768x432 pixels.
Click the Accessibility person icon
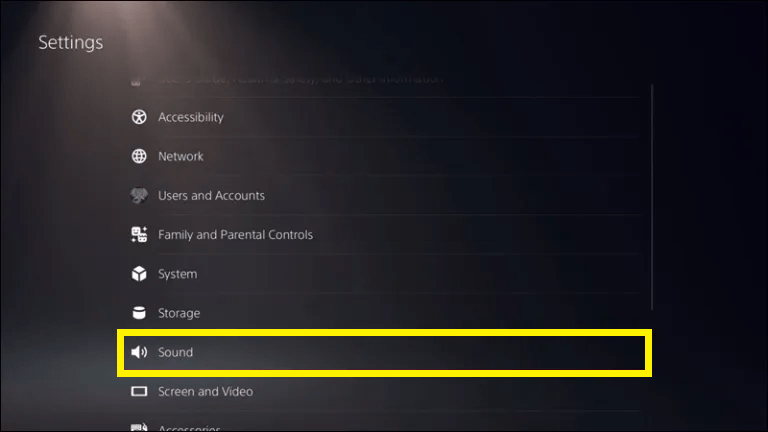tap(139, 117)
